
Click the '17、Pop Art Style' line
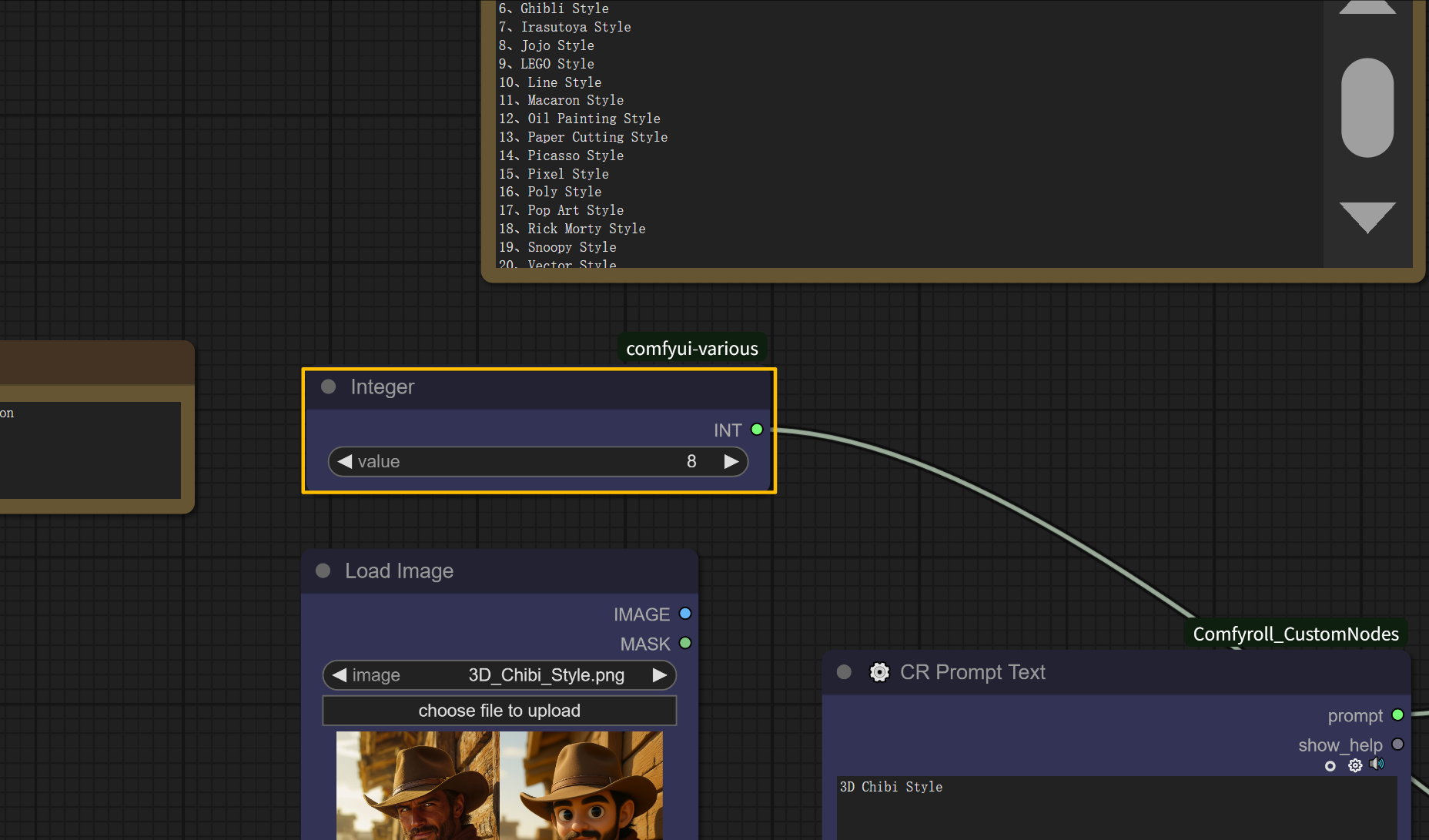561,210
